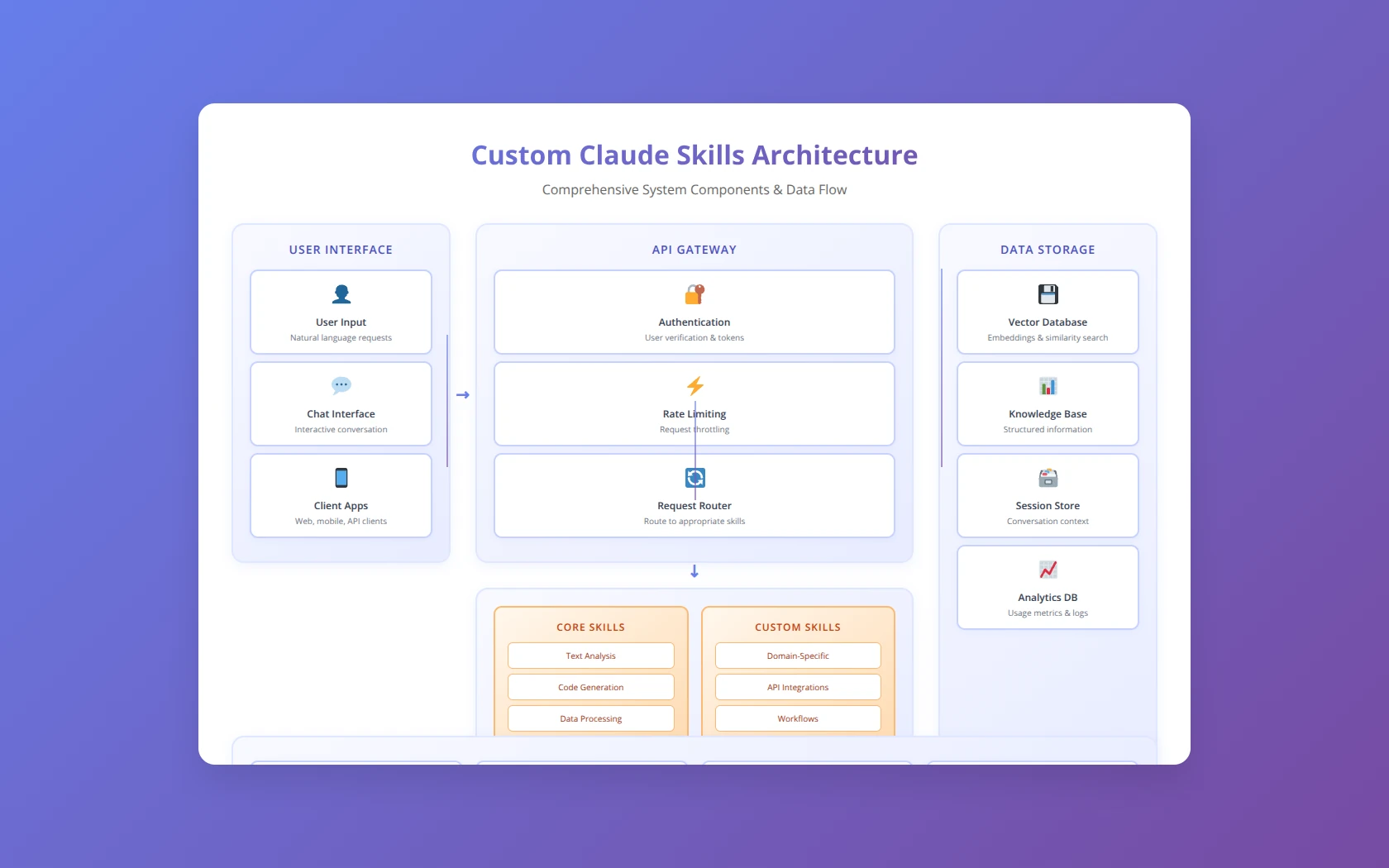Click the User Input person icon

(341, 294)
